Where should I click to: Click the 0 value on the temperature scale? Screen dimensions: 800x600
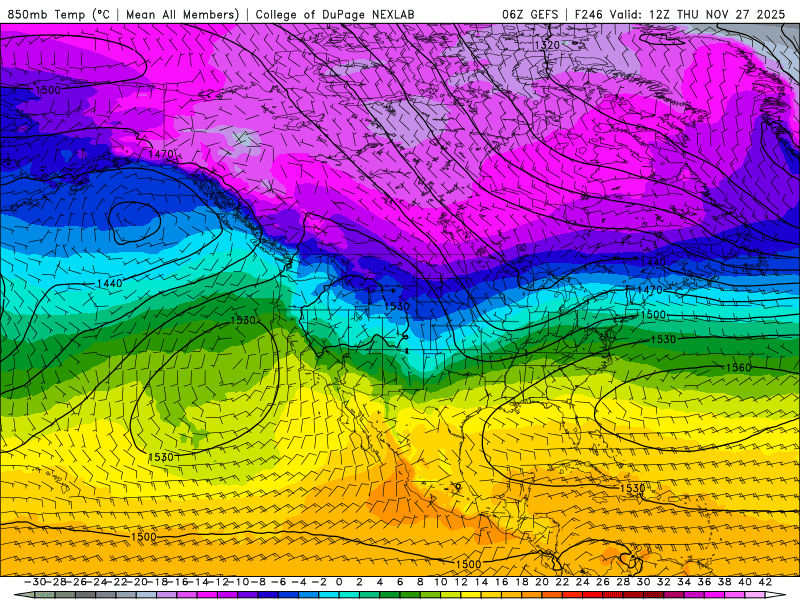(x=339, y=582)
